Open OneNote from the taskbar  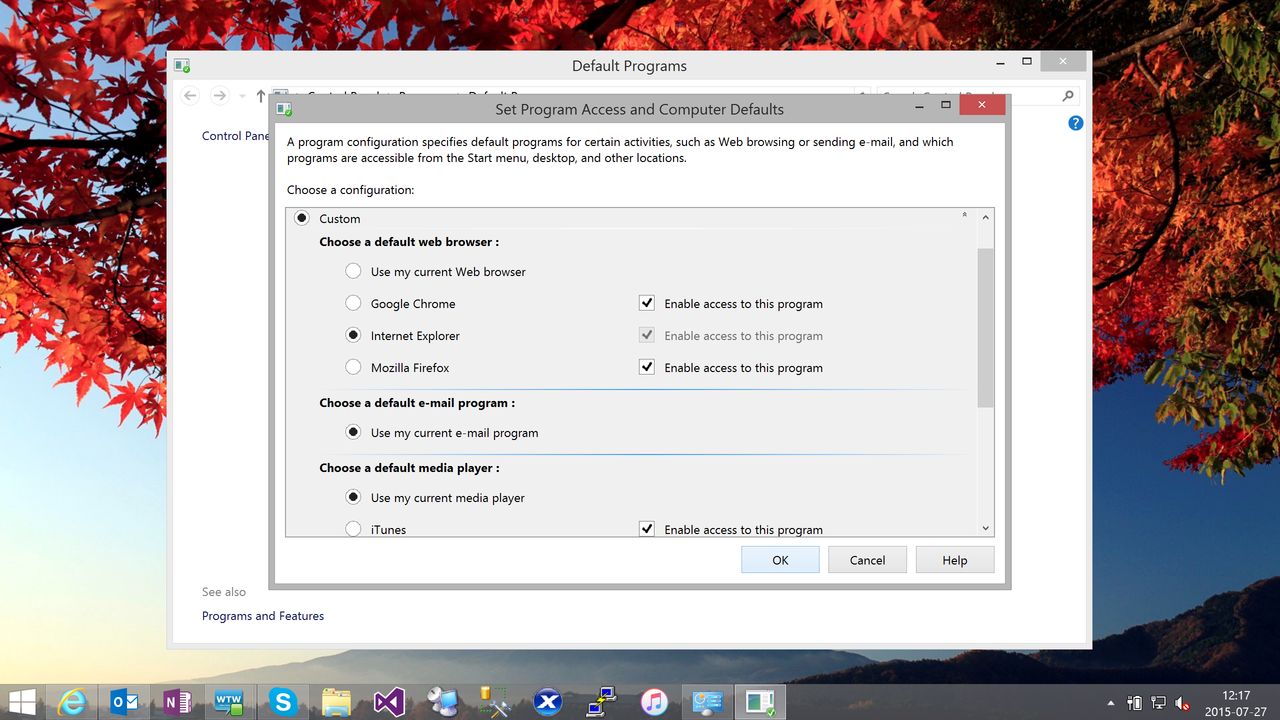point(177,702)
